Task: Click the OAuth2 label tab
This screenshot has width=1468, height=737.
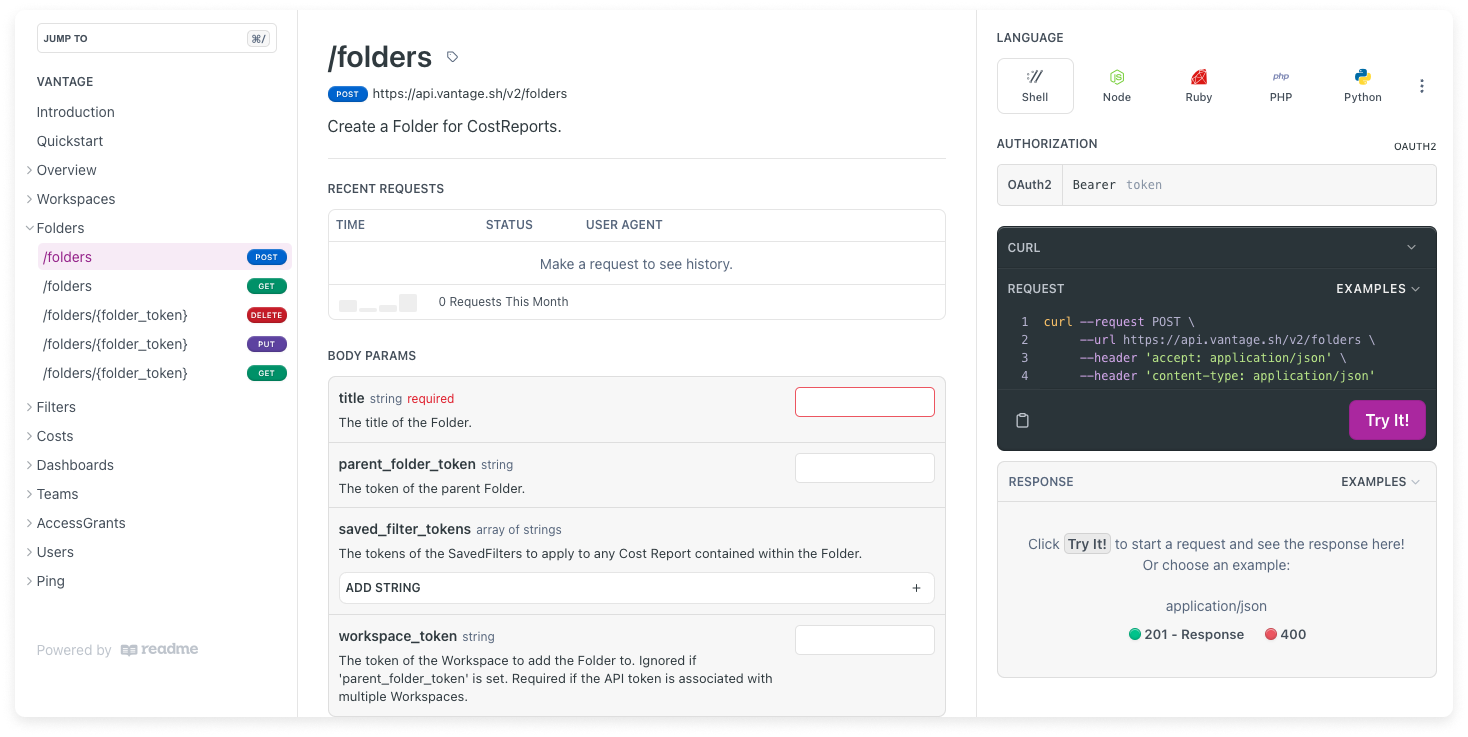Action: (x=1030, y=185)
